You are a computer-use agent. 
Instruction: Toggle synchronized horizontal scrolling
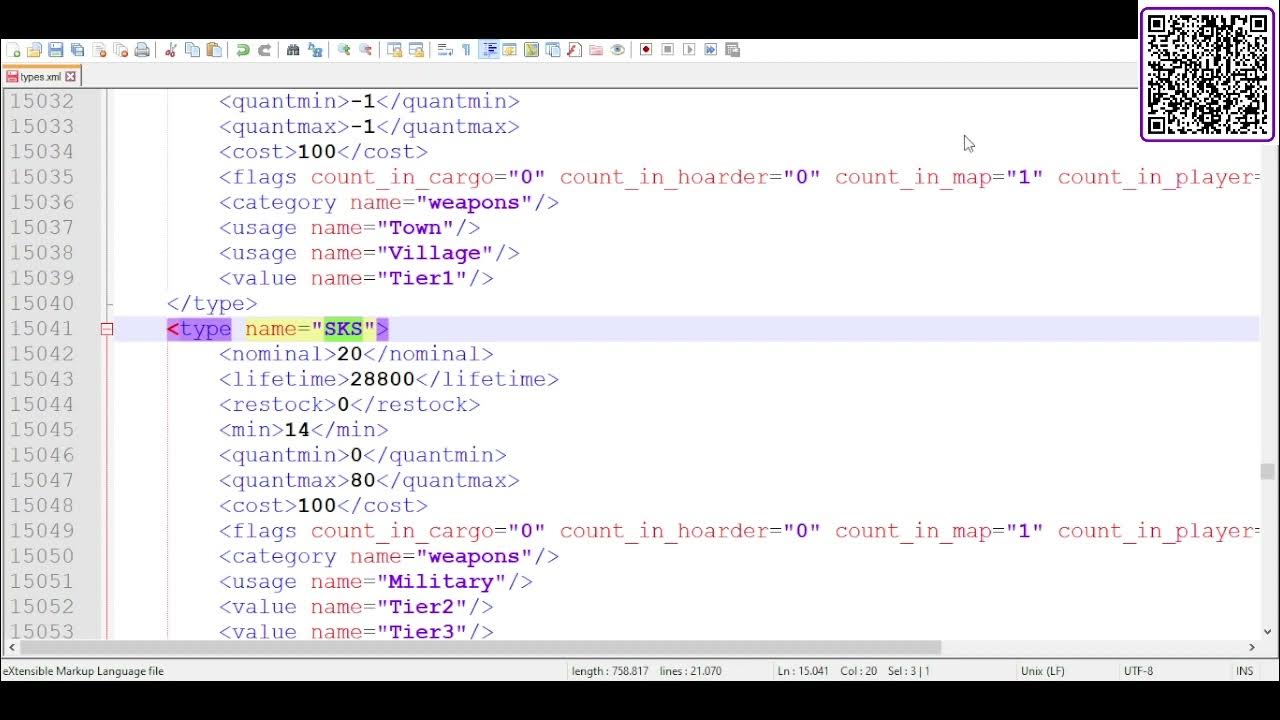coord(416,50)
